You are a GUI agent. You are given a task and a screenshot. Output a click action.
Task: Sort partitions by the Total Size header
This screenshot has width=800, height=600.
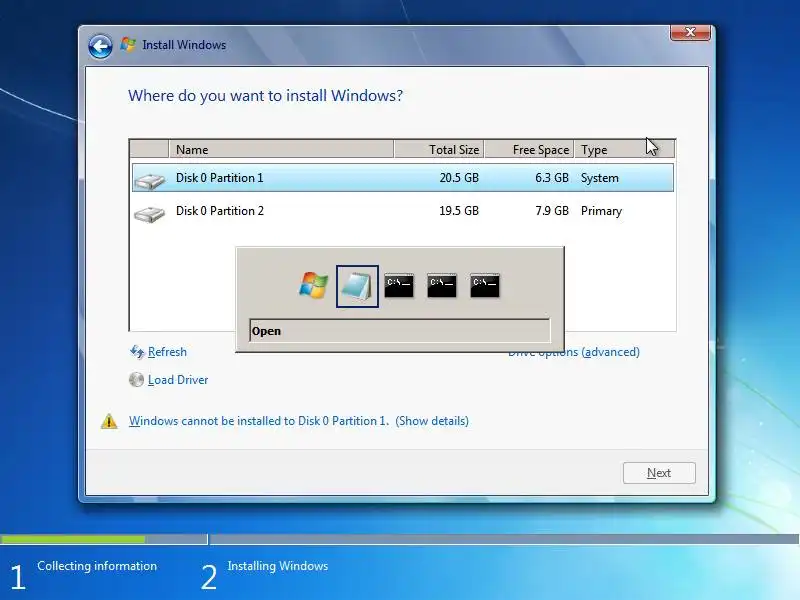pyautogui.click(x=439, y=149)
